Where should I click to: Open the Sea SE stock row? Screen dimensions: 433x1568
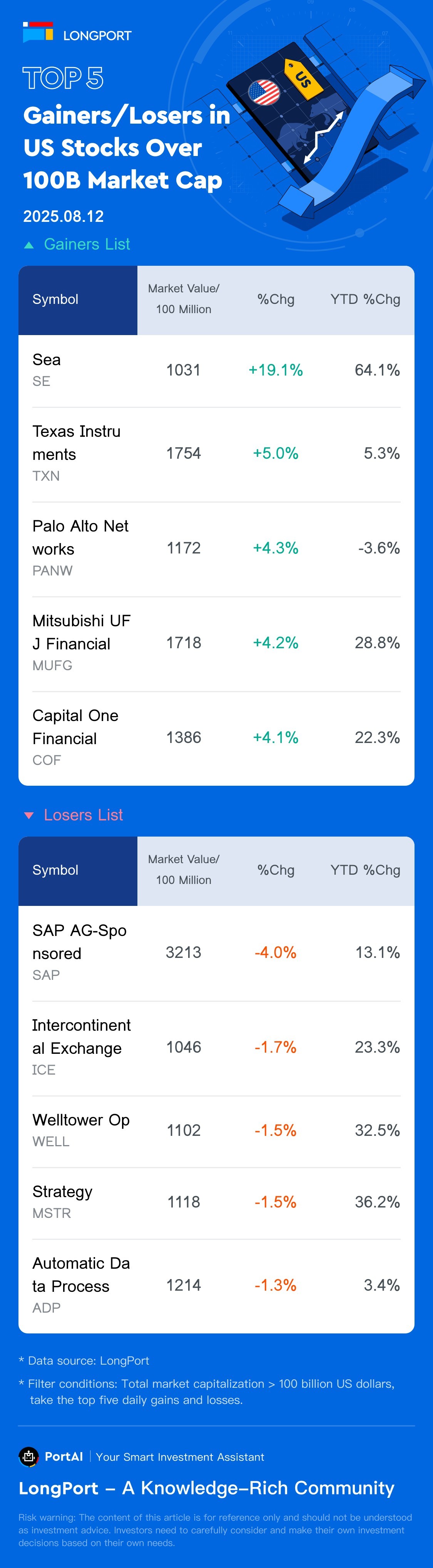tap(216, 370)
